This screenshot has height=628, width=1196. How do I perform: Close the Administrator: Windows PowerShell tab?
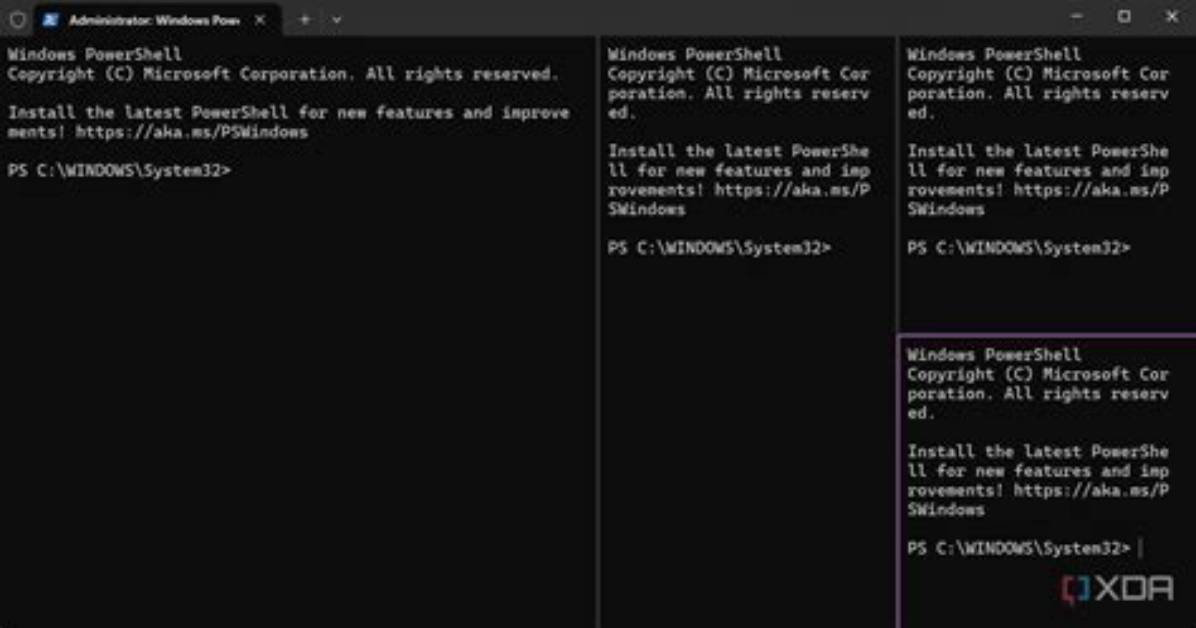260,20
